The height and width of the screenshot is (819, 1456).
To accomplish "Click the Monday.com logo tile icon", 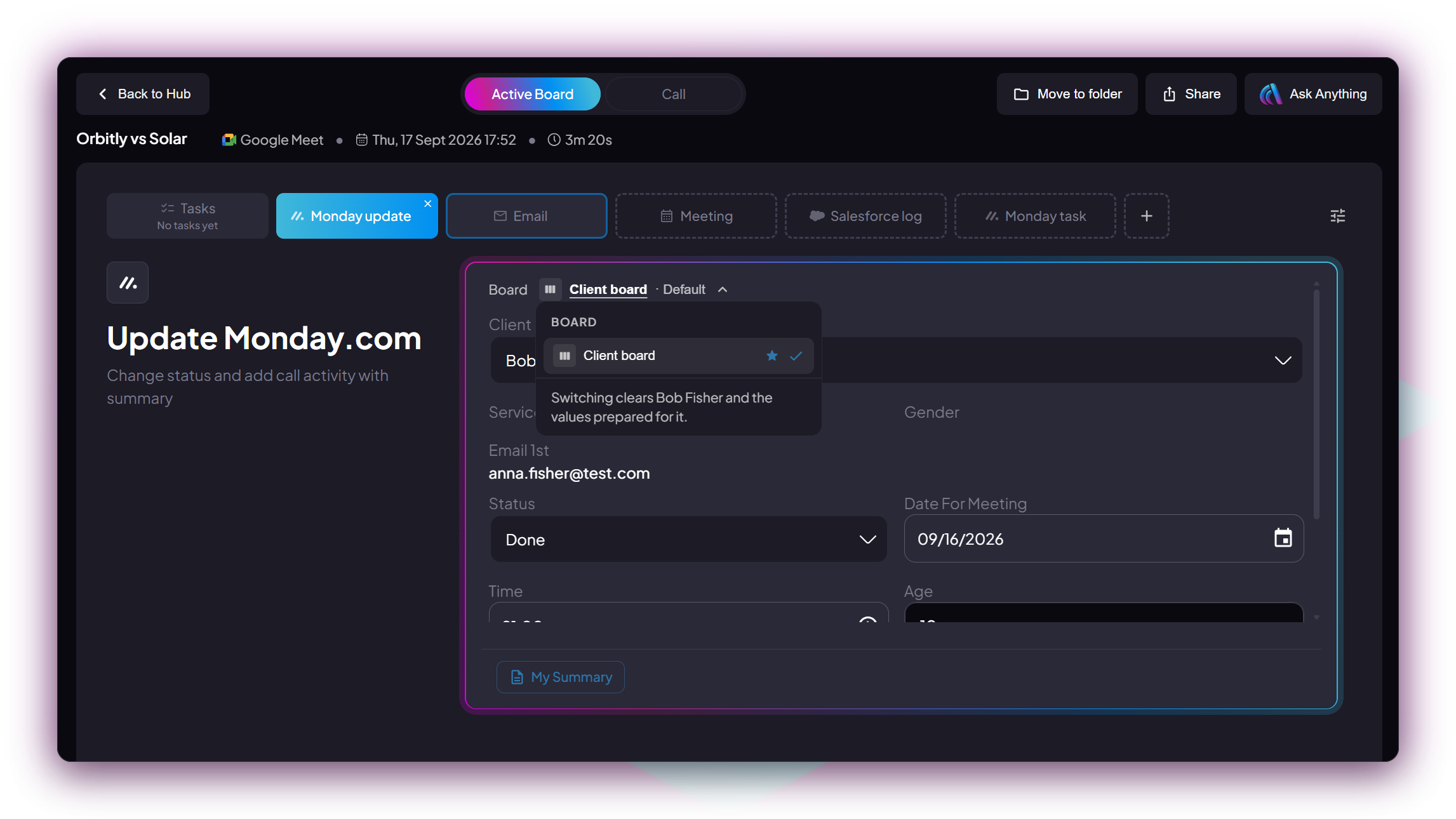I will point(128,283).
